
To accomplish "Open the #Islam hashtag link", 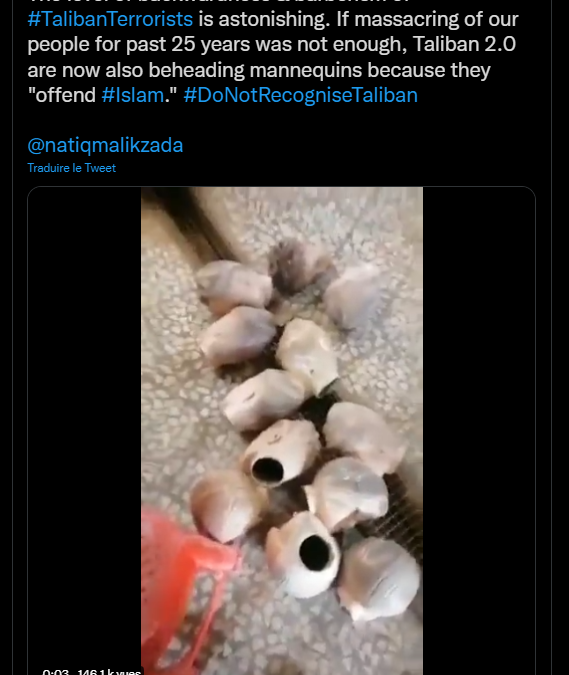I will pyautogui.click(x=133, y=95).
